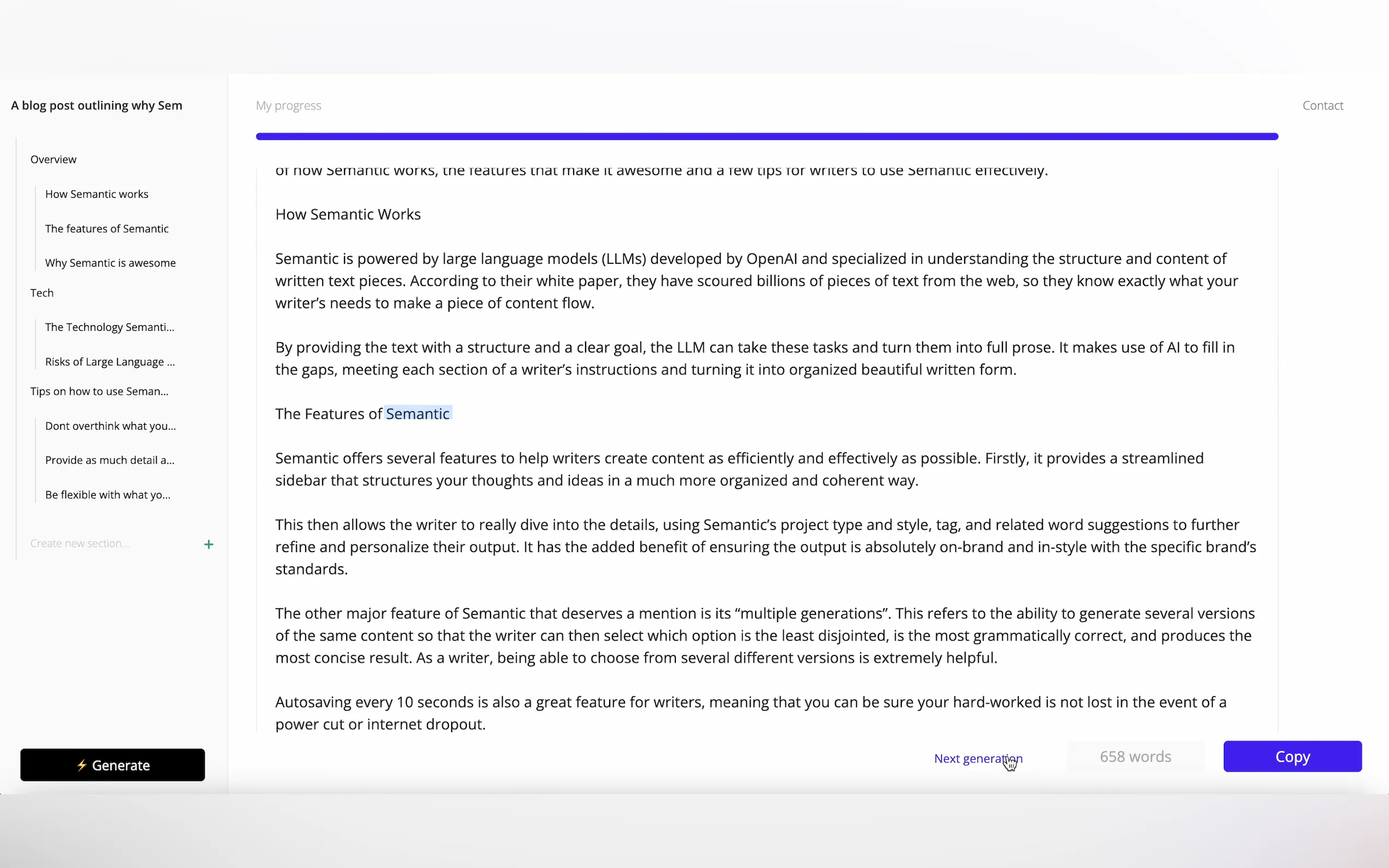Select The features of Semantic item
Viewport: 1389px width, 868px height.
[107, 228]
